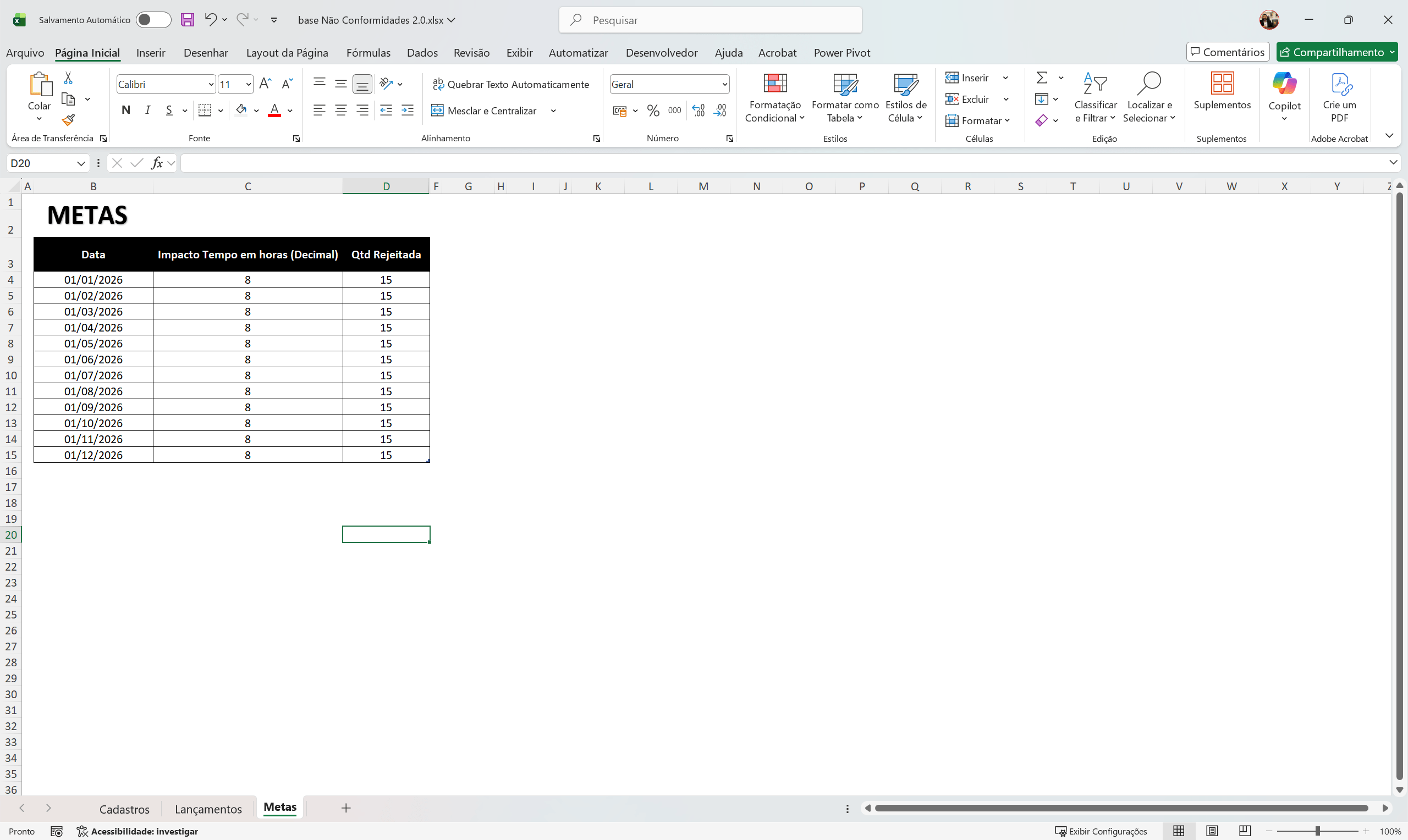The height and width of the screenshot is (840, 1408).
Task: Open the font name dropdown
Action: [x=210, y=84]
